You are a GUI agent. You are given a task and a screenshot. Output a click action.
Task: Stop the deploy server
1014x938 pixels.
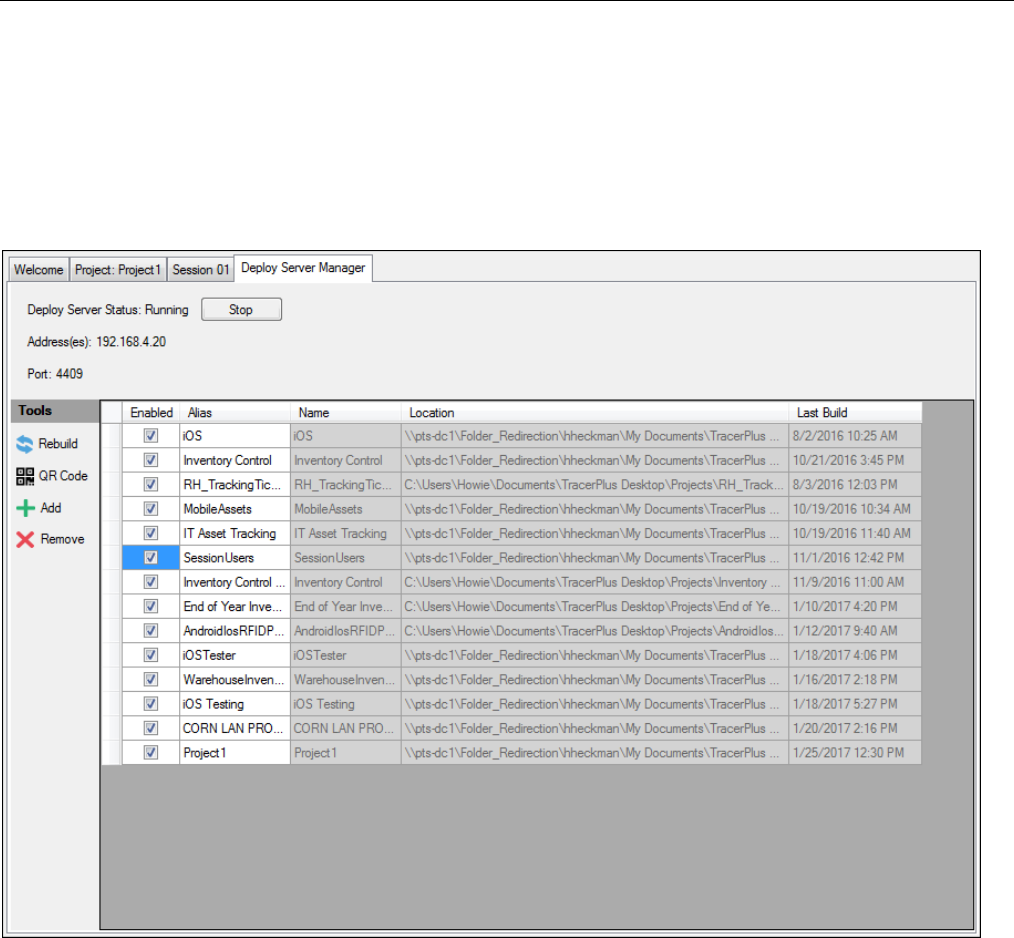pyautogui.click(x=241, y=309)
